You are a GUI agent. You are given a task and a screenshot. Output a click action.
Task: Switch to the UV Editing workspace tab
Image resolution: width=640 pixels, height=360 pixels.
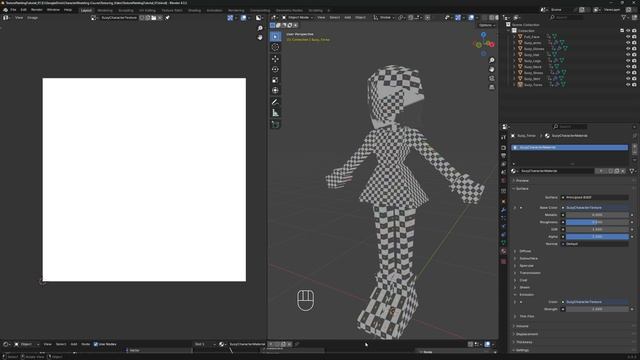(x=147, y=10)
